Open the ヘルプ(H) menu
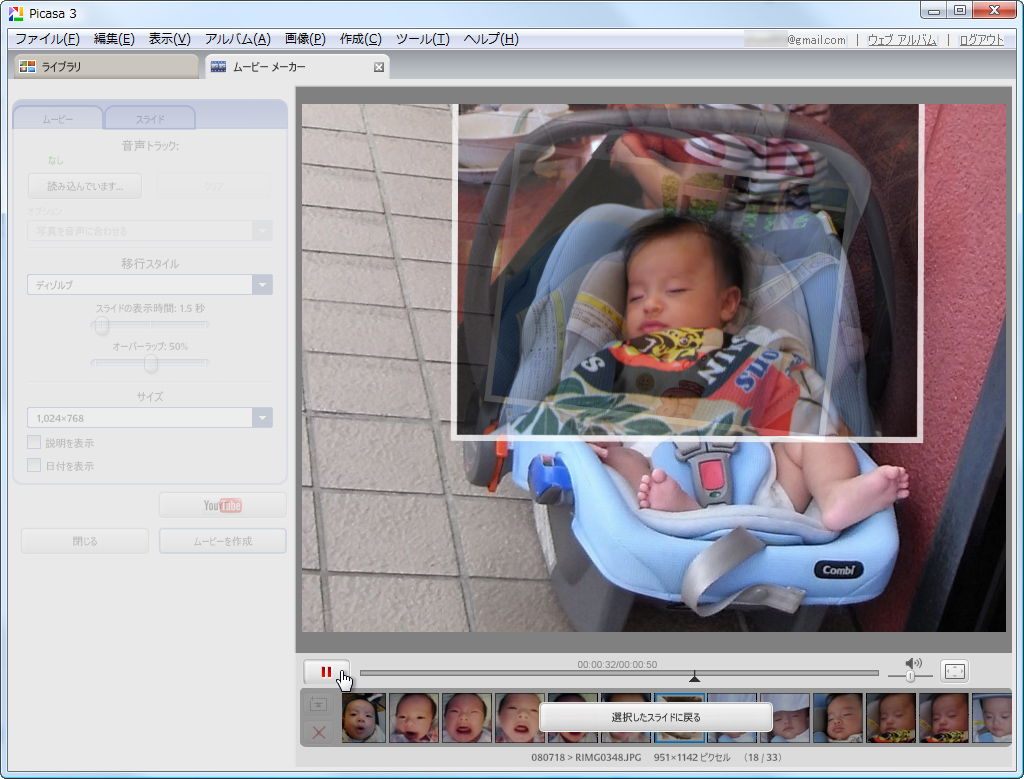Screen dimensions: 1024x779 [490, 39]
